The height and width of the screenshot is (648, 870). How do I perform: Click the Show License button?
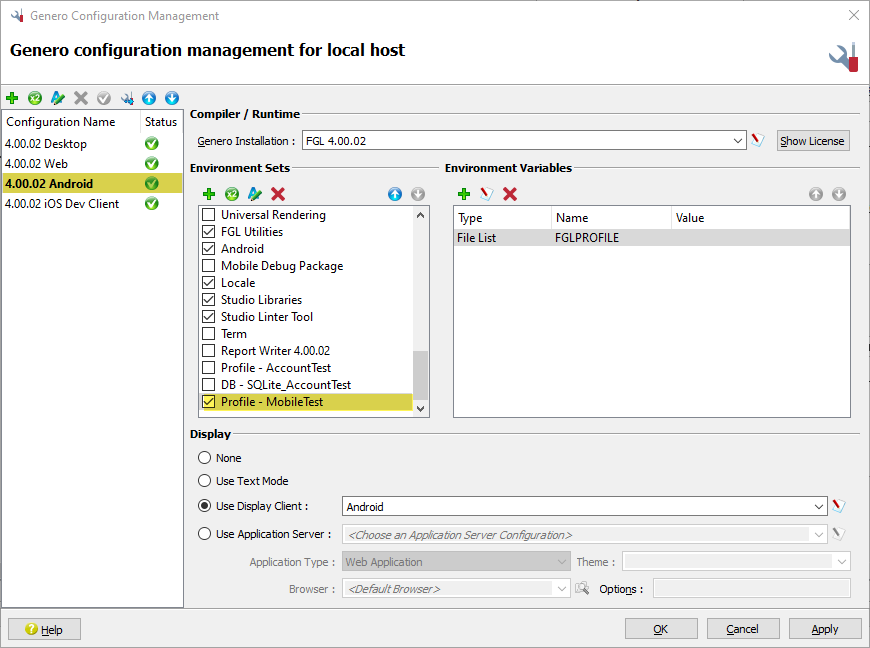[x=812, y=140]
